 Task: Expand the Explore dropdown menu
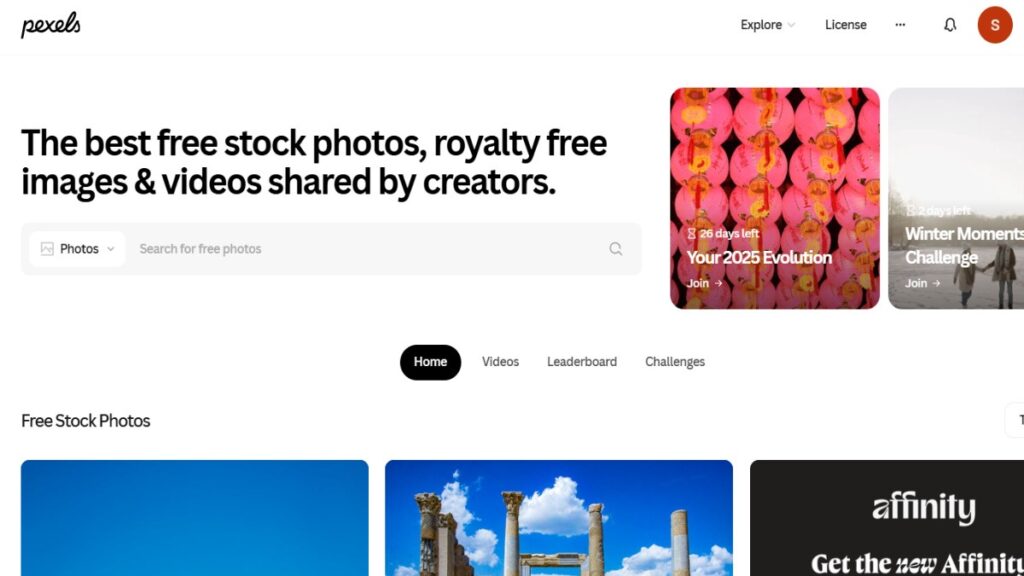(767, 25)
